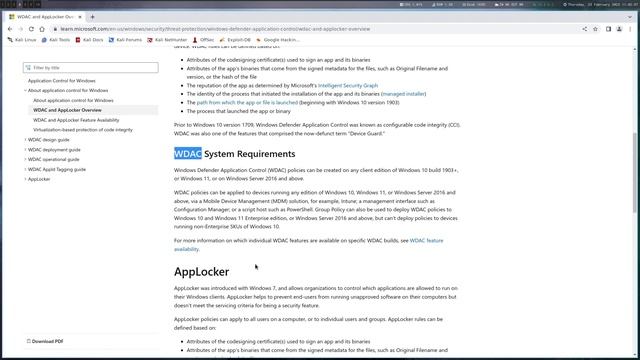Click the Download PDF button
The image size is (640, 360).
[45, 341]
